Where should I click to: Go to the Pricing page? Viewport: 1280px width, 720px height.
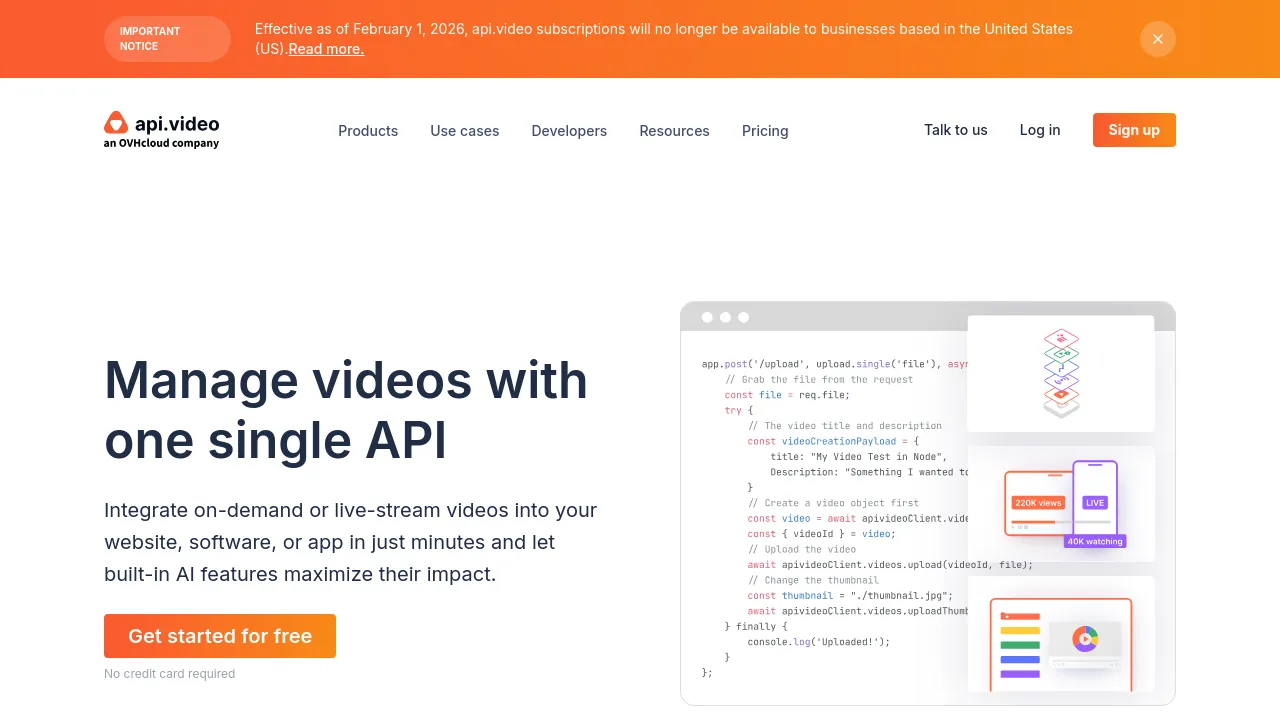click(765, 131)
